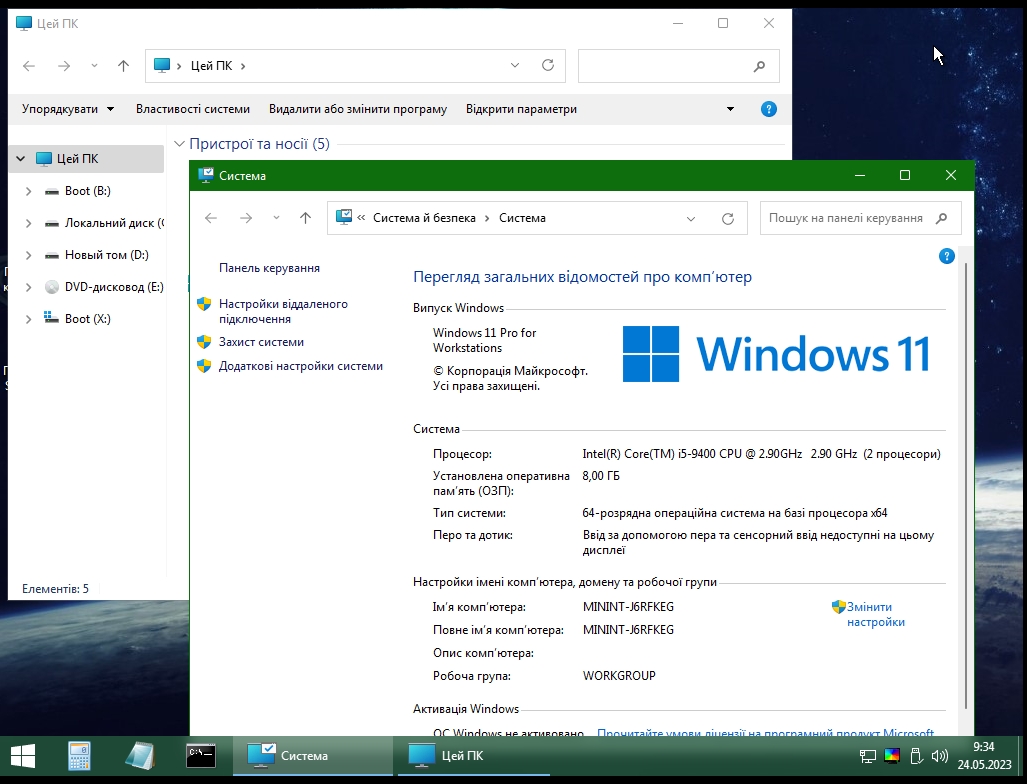1027x784 pixels.
Task: Click Відкрити параметри in the toolbar
Action: click(x=521, y=109)
